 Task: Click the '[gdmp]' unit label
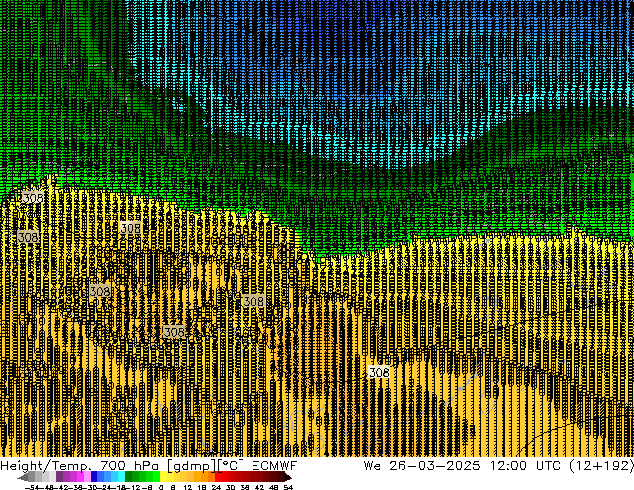192,466
